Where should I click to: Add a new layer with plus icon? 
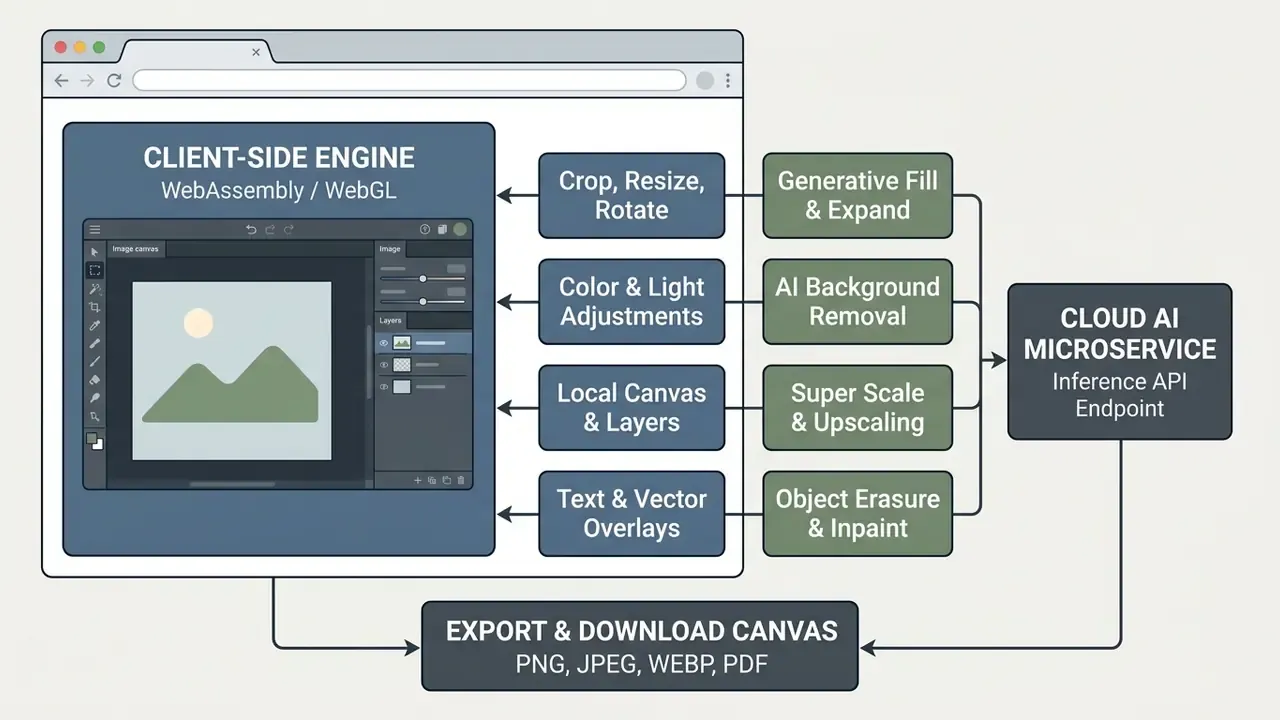[x=417, y=480]
